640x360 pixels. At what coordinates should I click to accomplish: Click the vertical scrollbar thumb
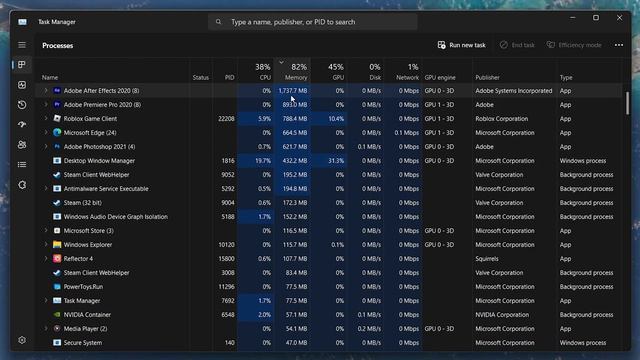(x=627, y=103)
